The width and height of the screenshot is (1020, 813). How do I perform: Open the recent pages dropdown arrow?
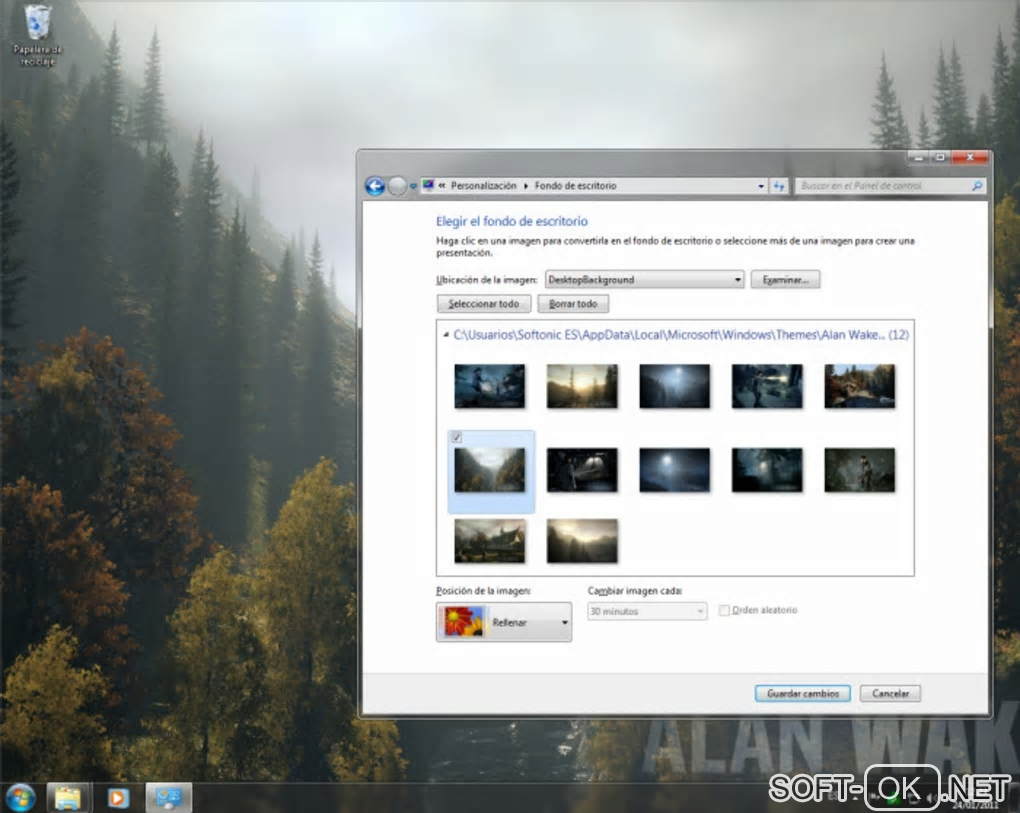(x=413, y=187)
